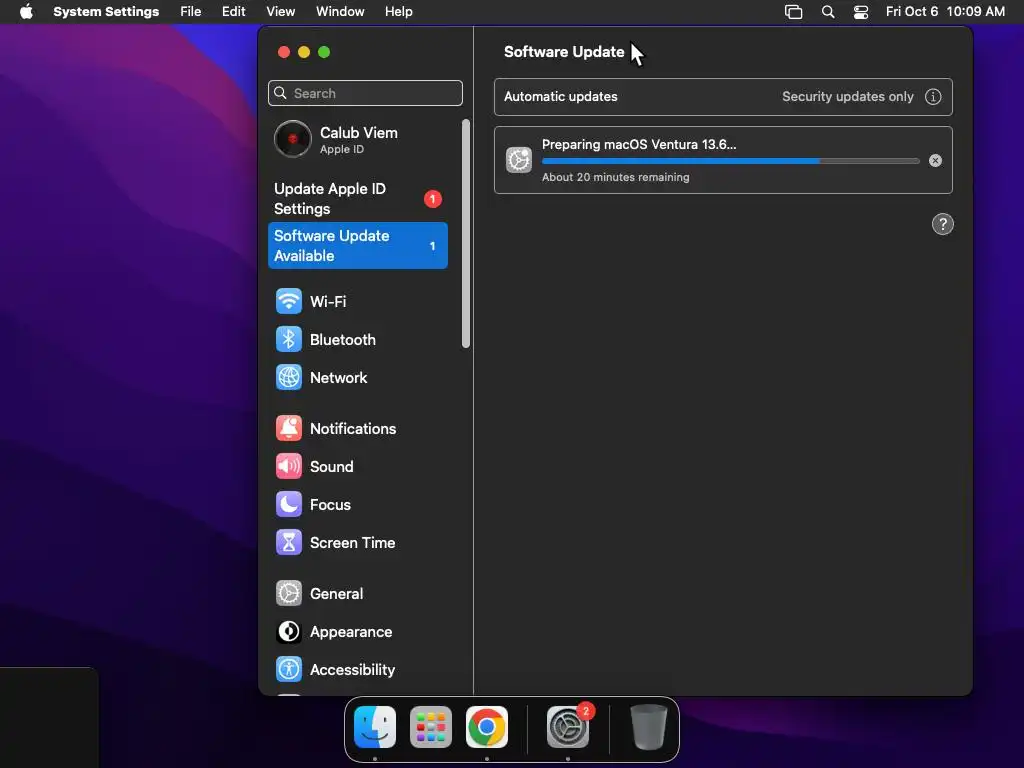Open the Focus moon icon
Viewport: 1024px width, 768px height.
[x=289, y=504]
